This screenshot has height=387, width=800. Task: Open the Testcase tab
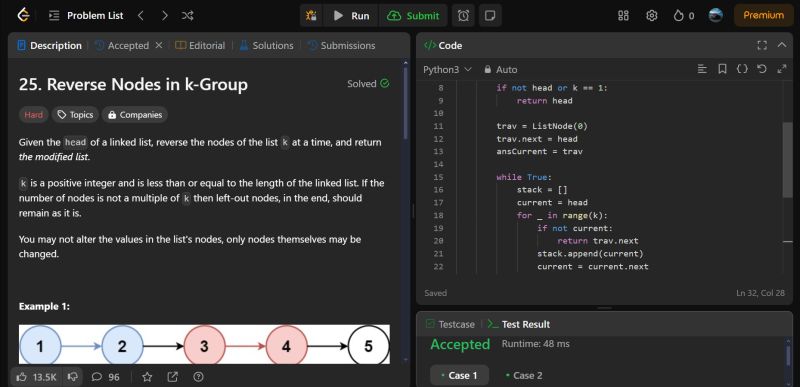tap(450, 324)
